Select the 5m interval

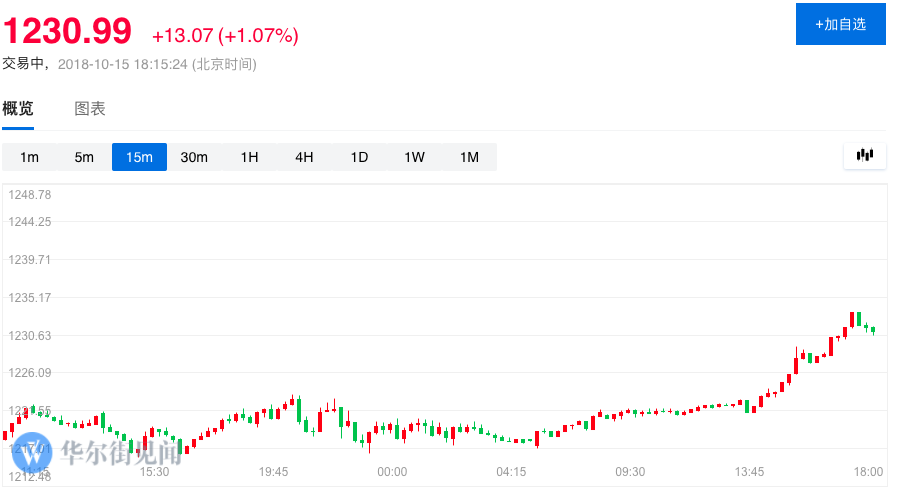tap(84, 157)
